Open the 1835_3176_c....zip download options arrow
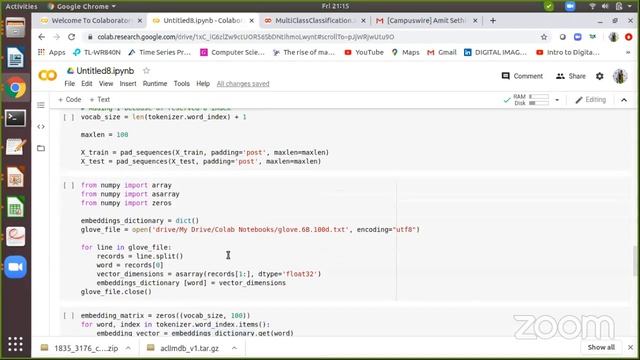Screen dimensions: 640x360 pyautogui.click(x=128, y=348)
